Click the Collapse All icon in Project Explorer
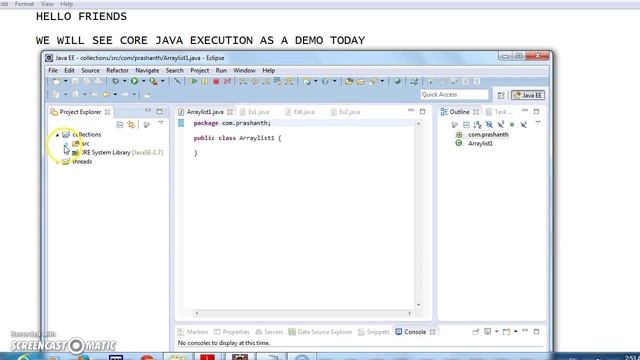 coord(120,124)
